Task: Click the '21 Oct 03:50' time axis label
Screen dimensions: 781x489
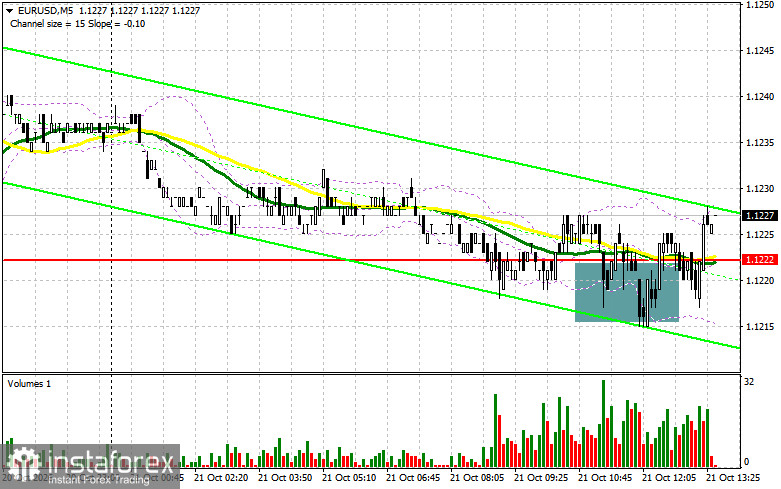Action: pyautogui.click(x=285, y=478)
